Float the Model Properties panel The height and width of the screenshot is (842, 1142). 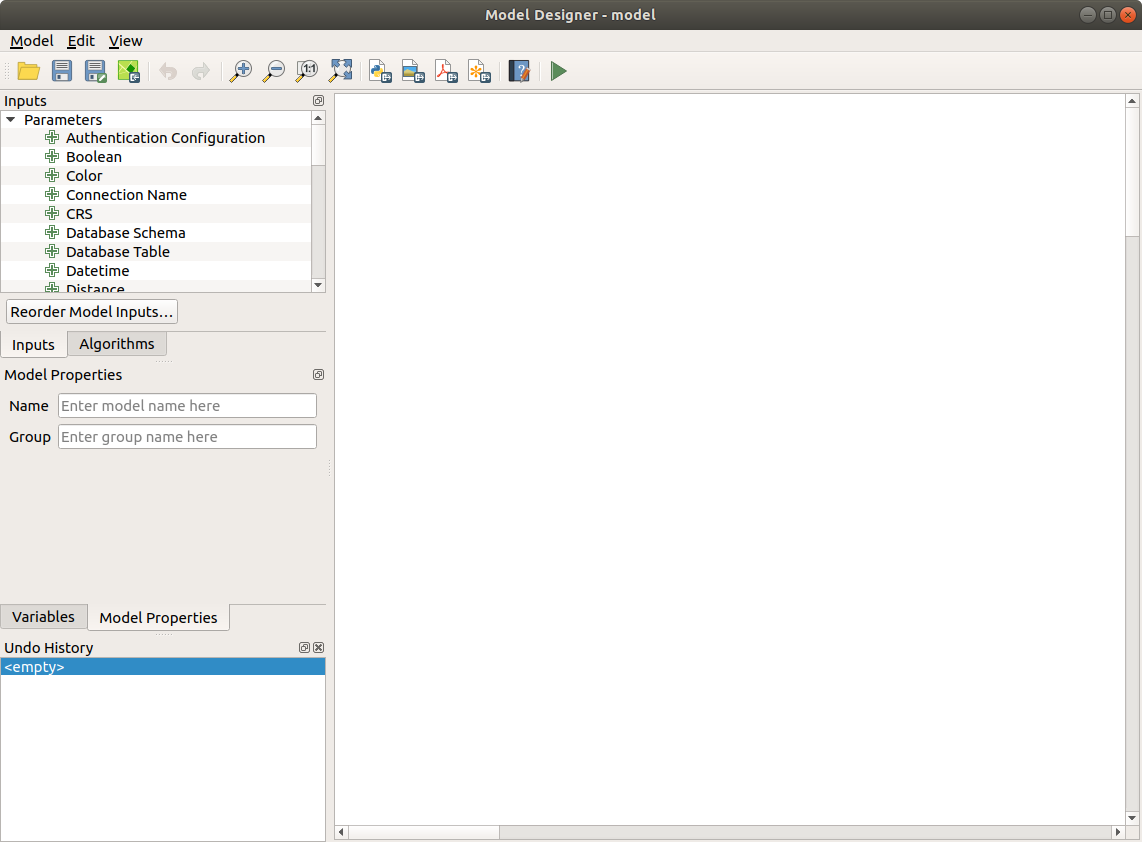[318, 375]
